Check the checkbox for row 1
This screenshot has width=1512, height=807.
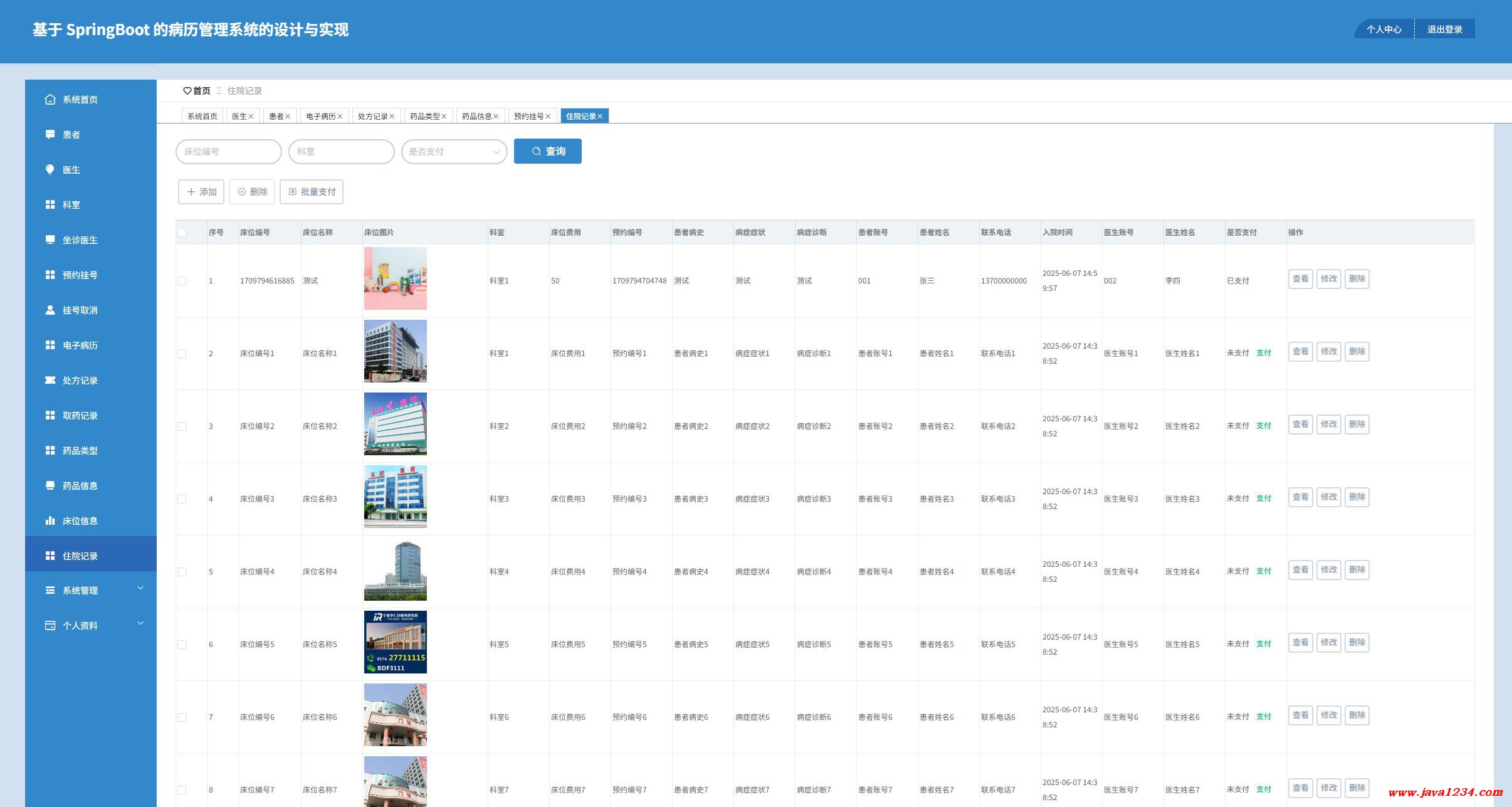tap(182, 281)
